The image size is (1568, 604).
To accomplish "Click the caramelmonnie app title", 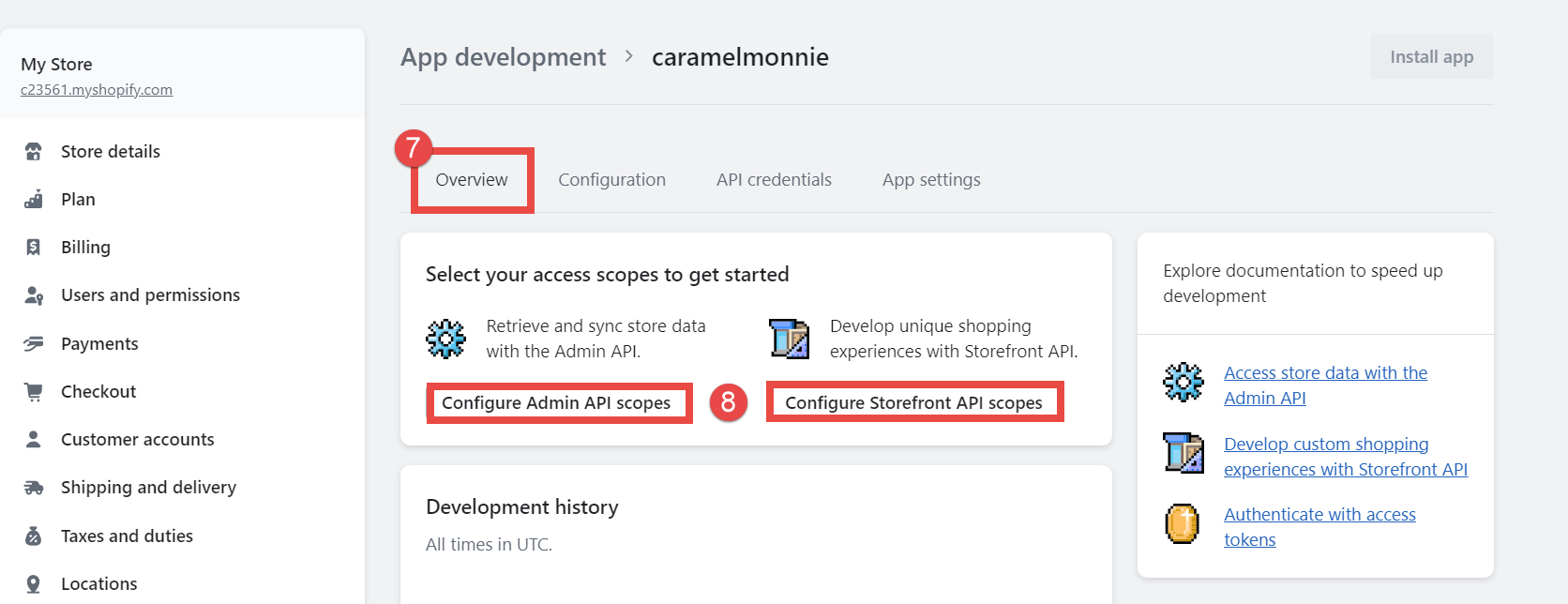I will point(740,57).
